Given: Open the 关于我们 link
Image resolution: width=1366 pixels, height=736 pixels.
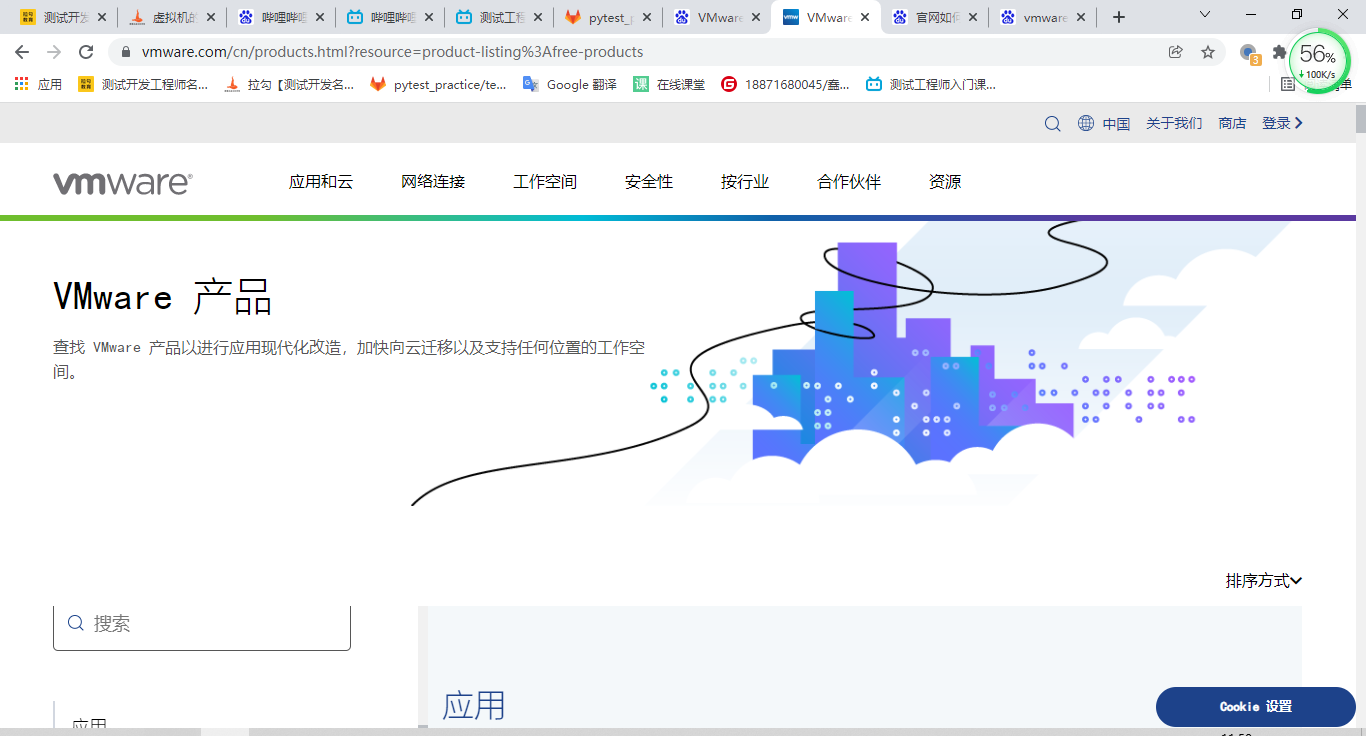Looking at the screenshot, I should (1174, 124).
